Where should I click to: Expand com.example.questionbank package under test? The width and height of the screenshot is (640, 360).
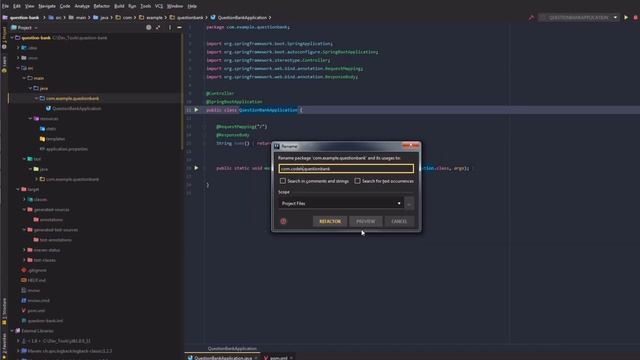tap(36, 179)
